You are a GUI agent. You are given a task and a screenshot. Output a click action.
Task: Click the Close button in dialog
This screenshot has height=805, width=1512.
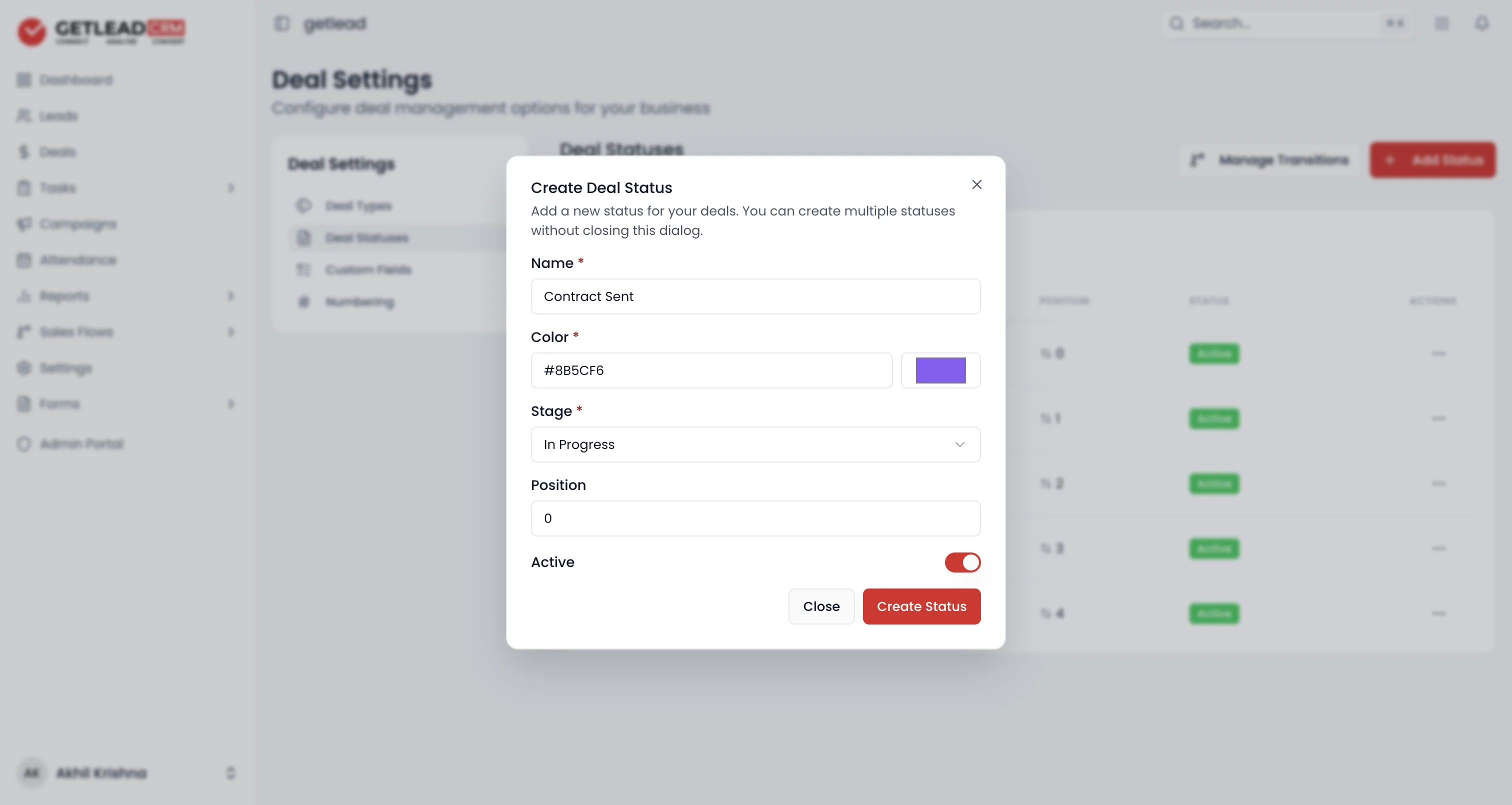point(821,606)
